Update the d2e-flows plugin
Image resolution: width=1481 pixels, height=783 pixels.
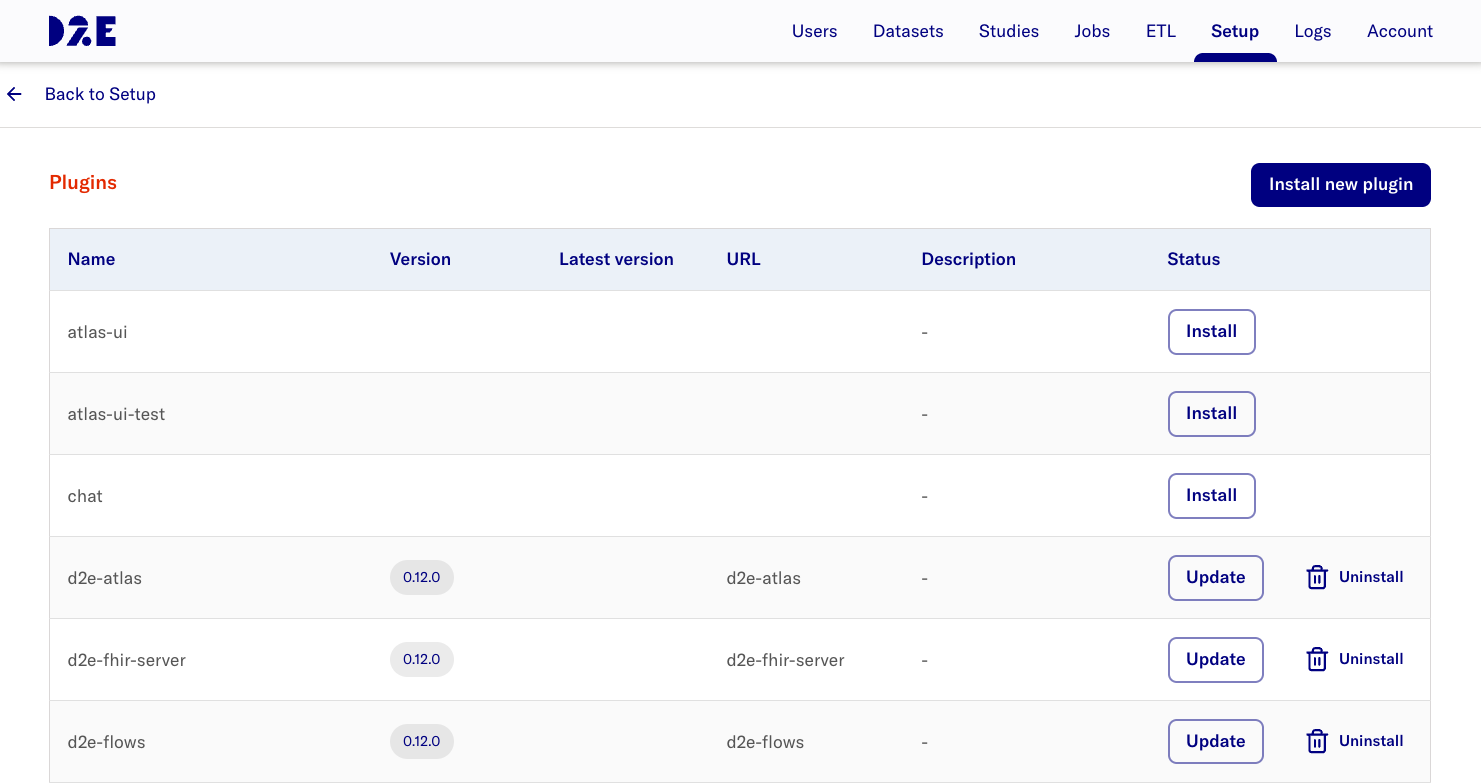pyautogui.click(x=1215, y=742)
